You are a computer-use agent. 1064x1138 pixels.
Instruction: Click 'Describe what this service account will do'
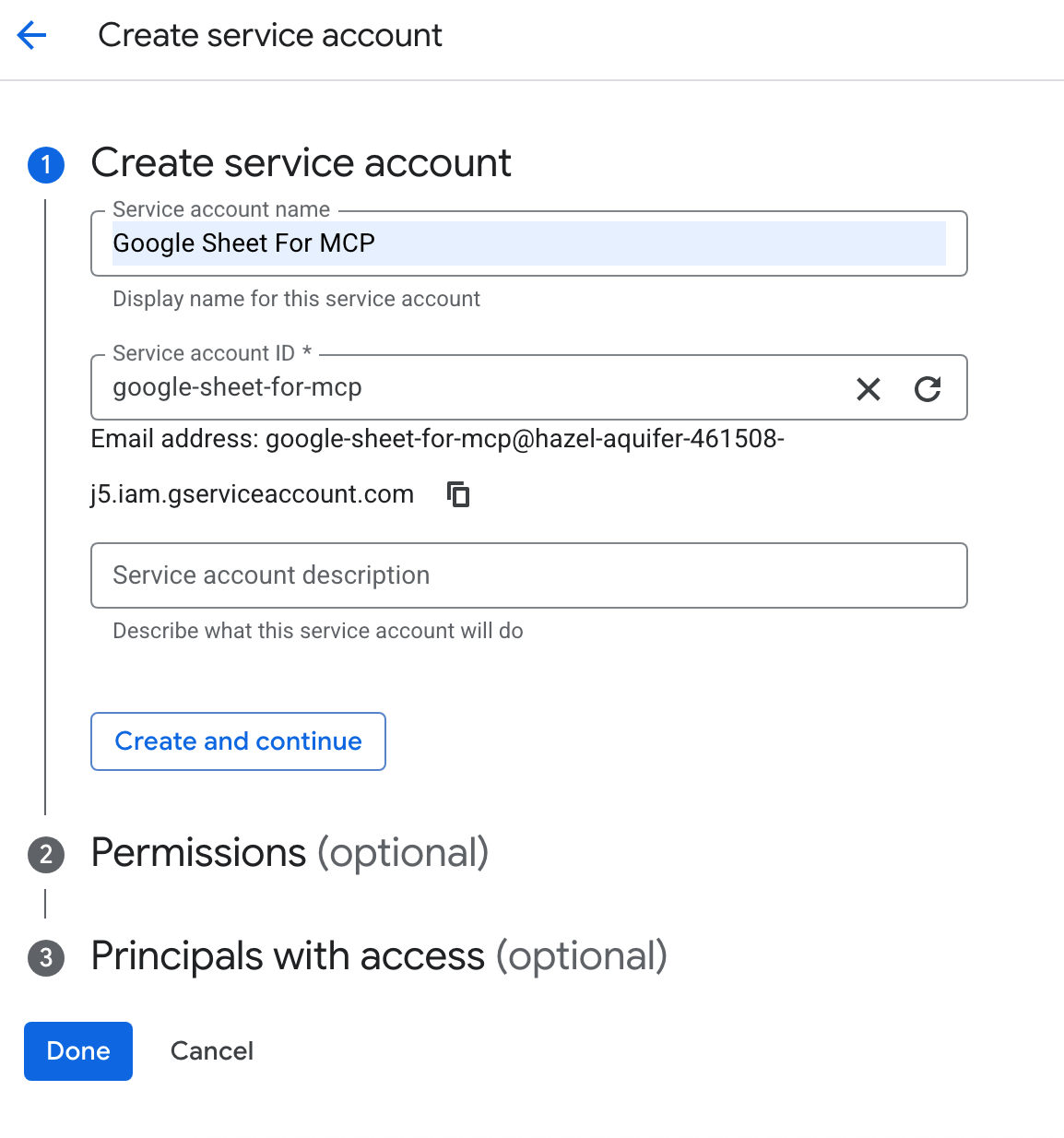coord(318,631)
